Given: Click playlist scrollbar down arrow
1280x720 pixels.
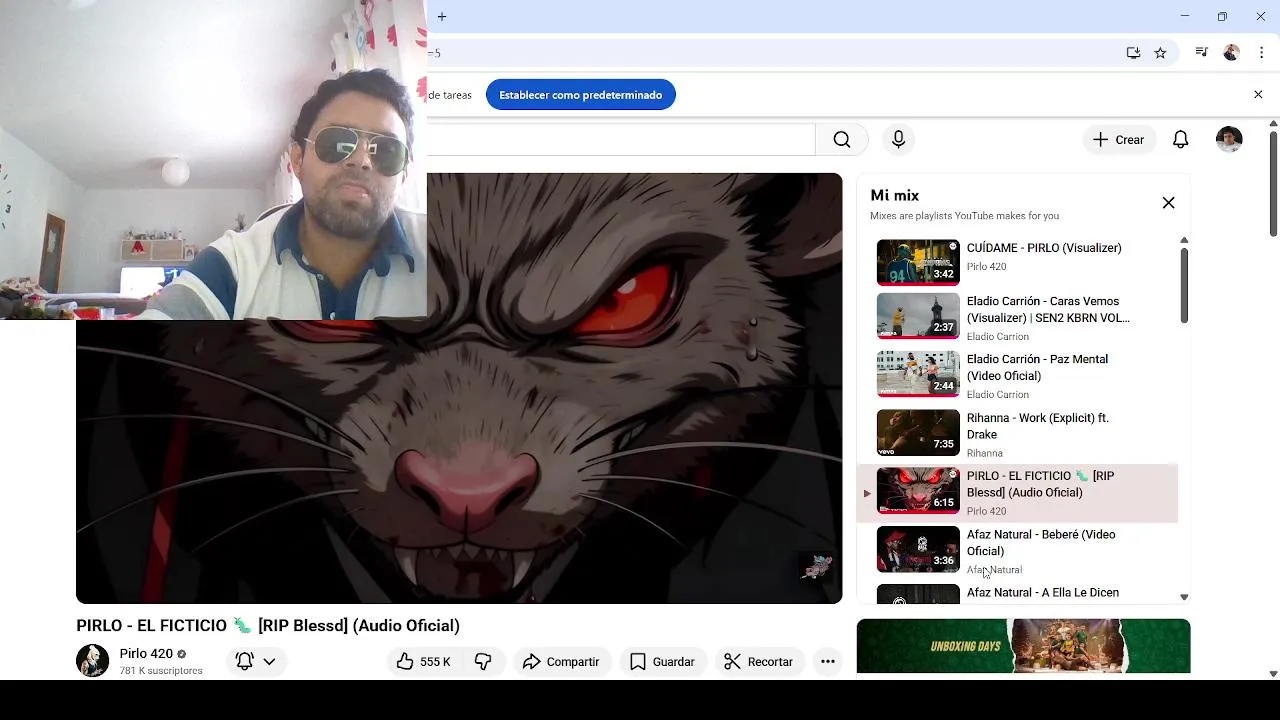Looking at the screenshot, I should tap(1184, 597).
